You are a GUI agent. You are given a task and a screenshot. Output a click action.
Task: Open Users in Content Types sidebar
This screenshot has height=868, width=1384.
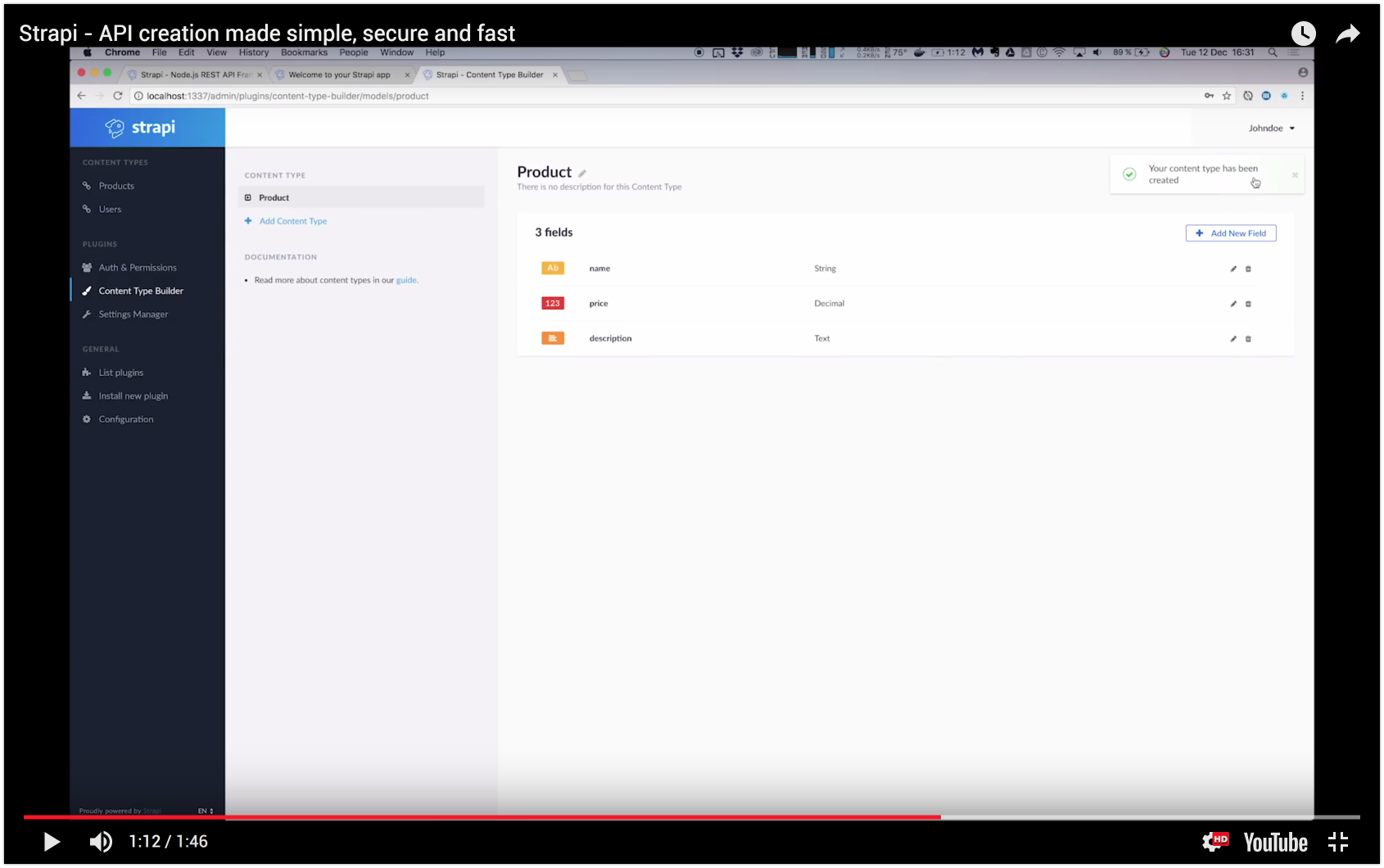[110, 210]
